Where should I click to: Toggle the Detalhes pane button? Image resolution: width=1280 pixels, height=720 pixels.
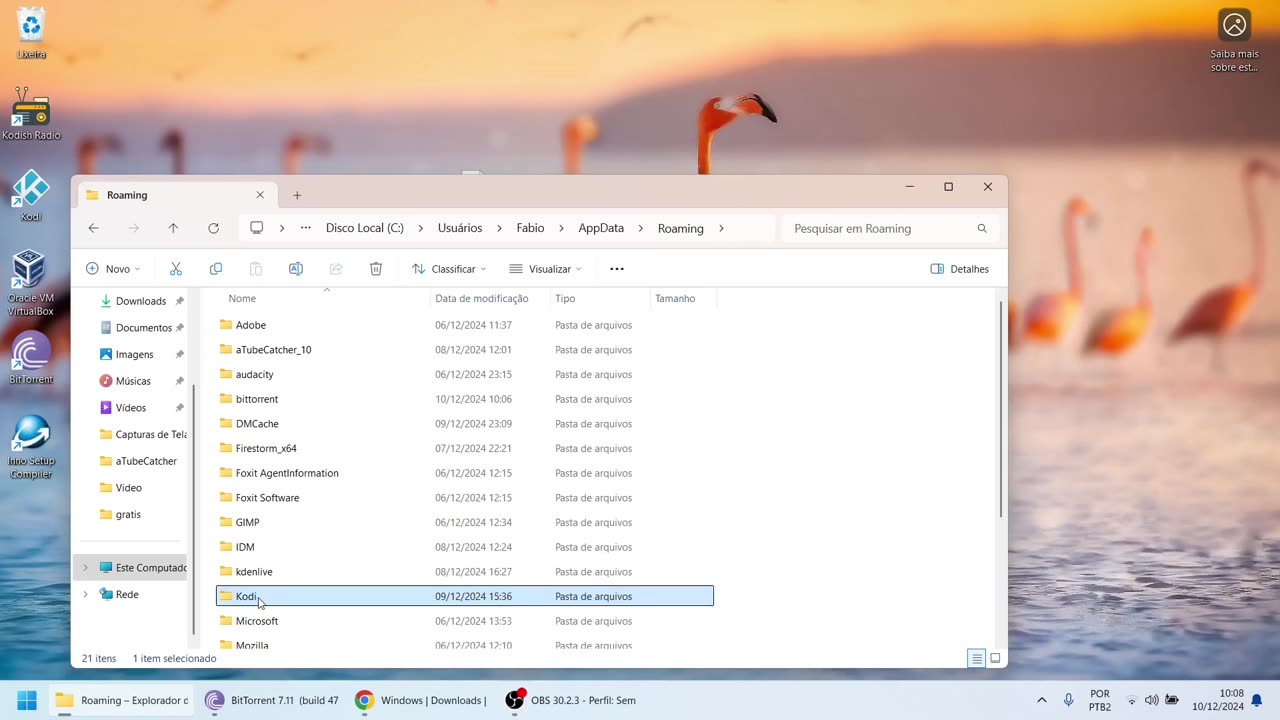click(959, 269)
